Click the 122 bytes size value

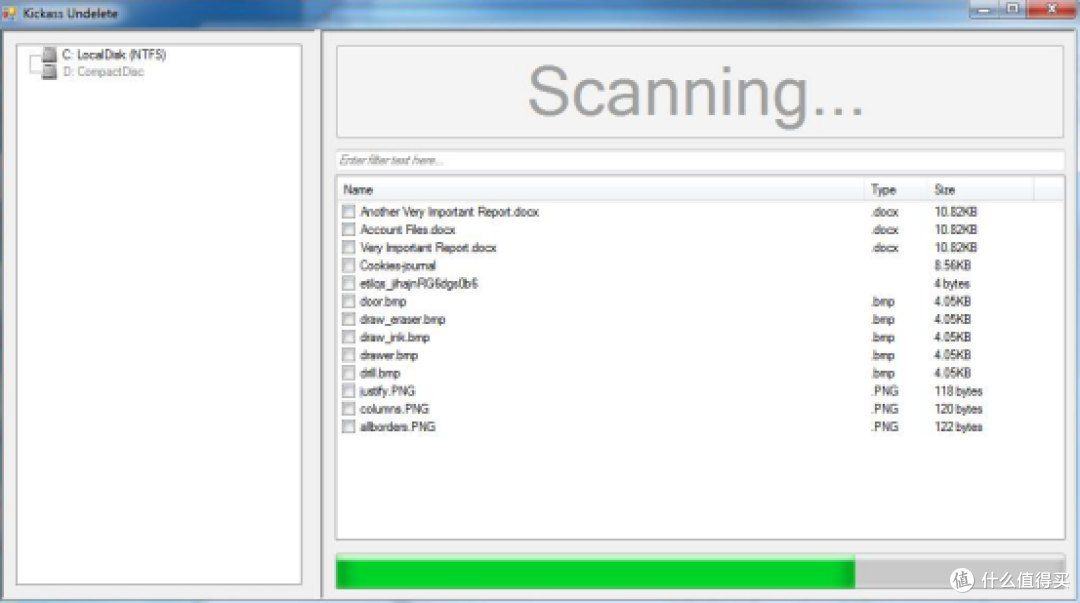coord(958,427)
